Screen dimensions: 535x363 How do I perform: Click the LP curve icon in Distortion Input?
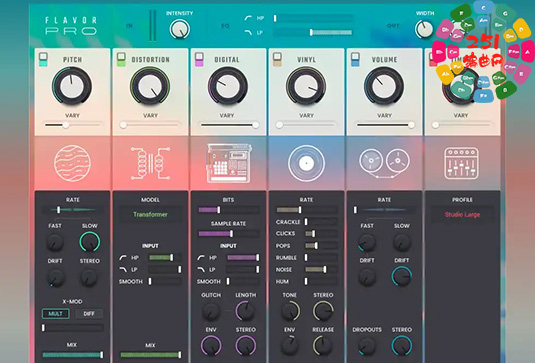pos(123,270)
